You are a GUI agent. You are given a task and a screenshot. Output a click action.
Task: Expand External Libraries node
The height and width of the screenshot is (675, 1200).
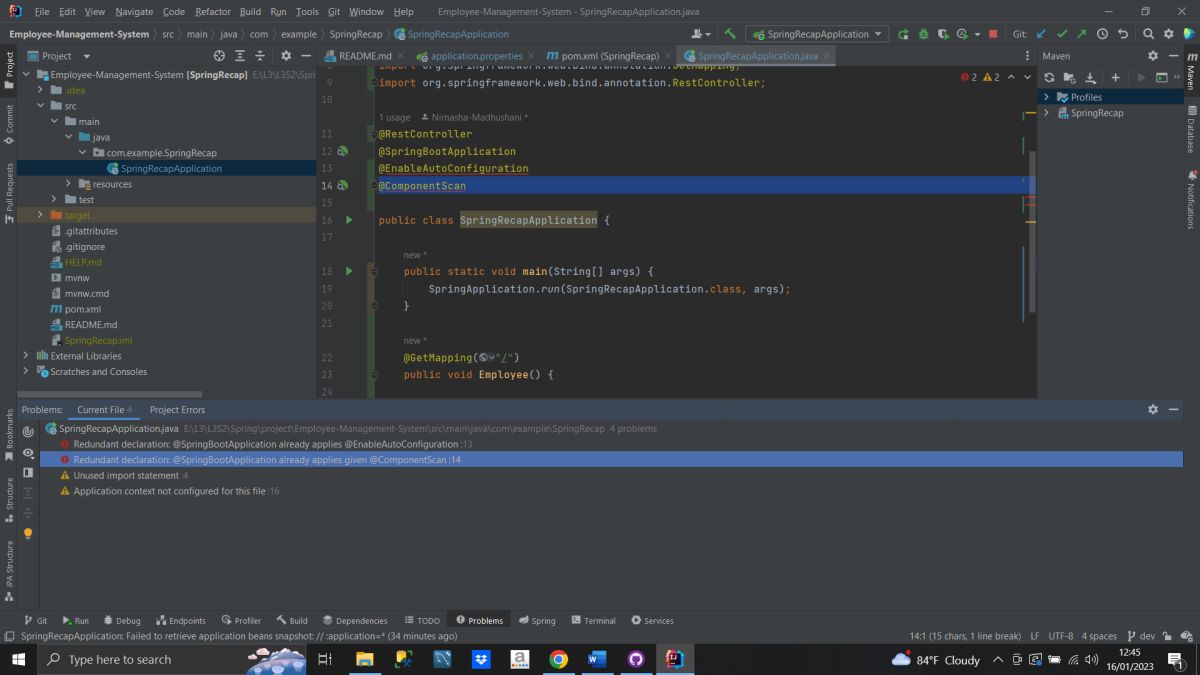click(27, 356)
